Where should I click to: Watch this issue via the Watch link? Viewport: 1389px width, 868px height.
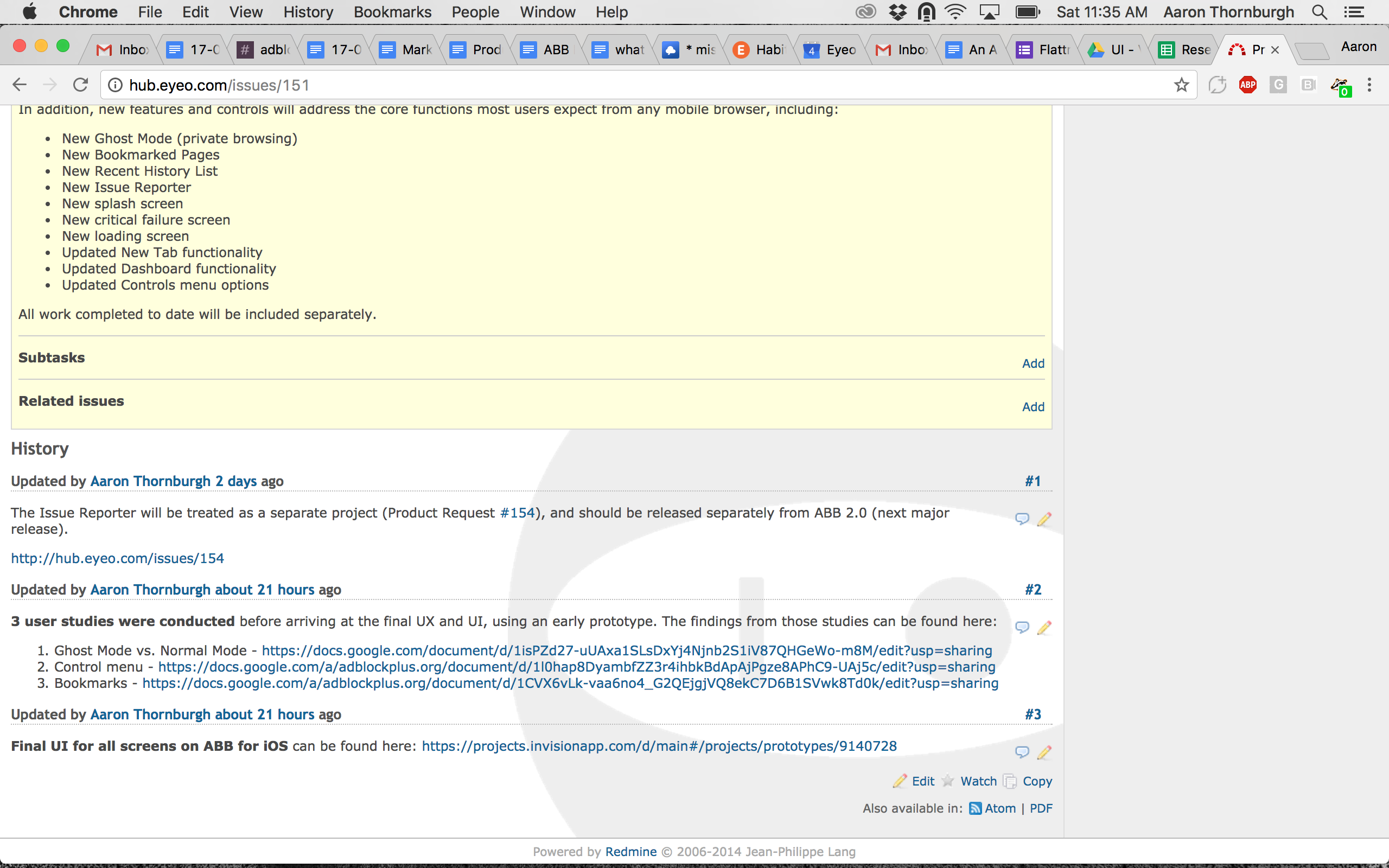979,781
